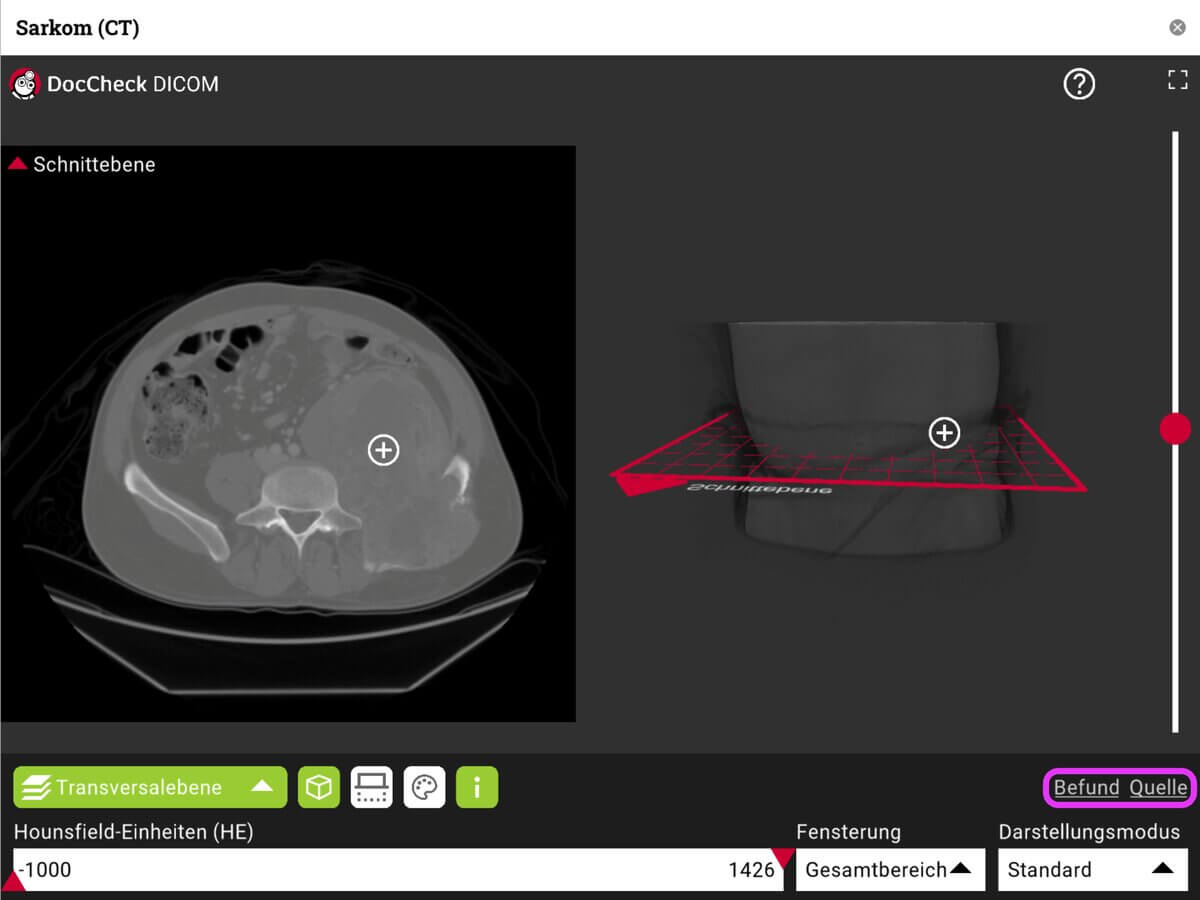Switch to the Befund tab
The height and width of the screenshot is (900, 1200).
click(1086, 788)
